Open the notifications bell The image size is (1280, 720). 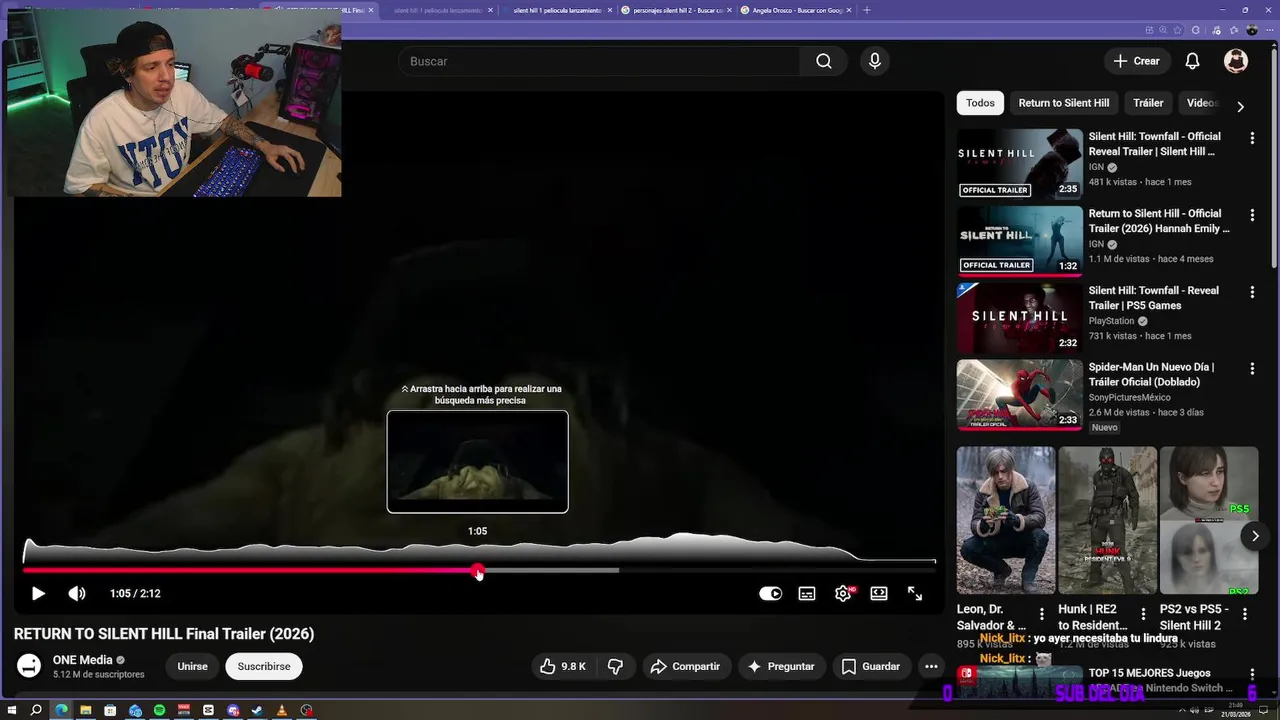click(x=1192, y=61)
